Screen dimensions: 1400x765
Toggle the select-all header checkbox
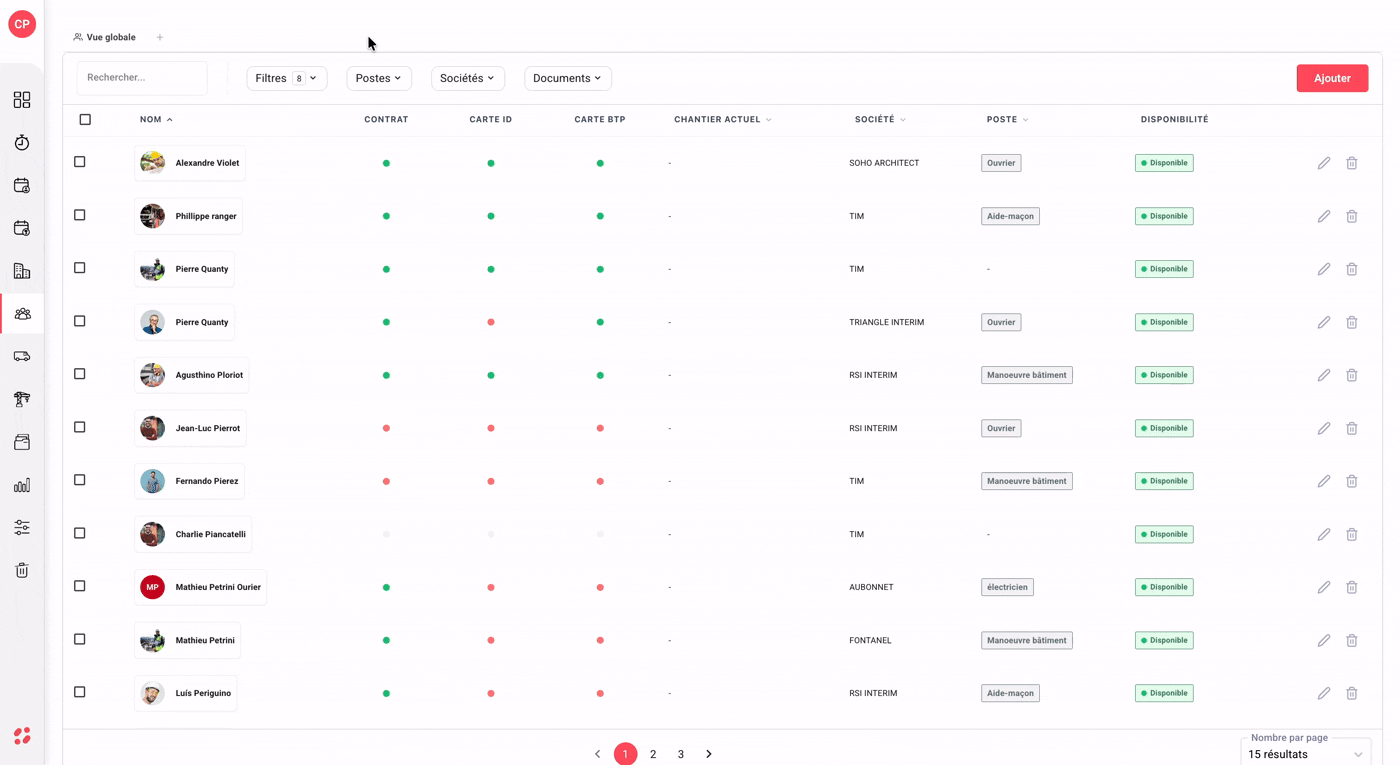click(x=85, y=120)
